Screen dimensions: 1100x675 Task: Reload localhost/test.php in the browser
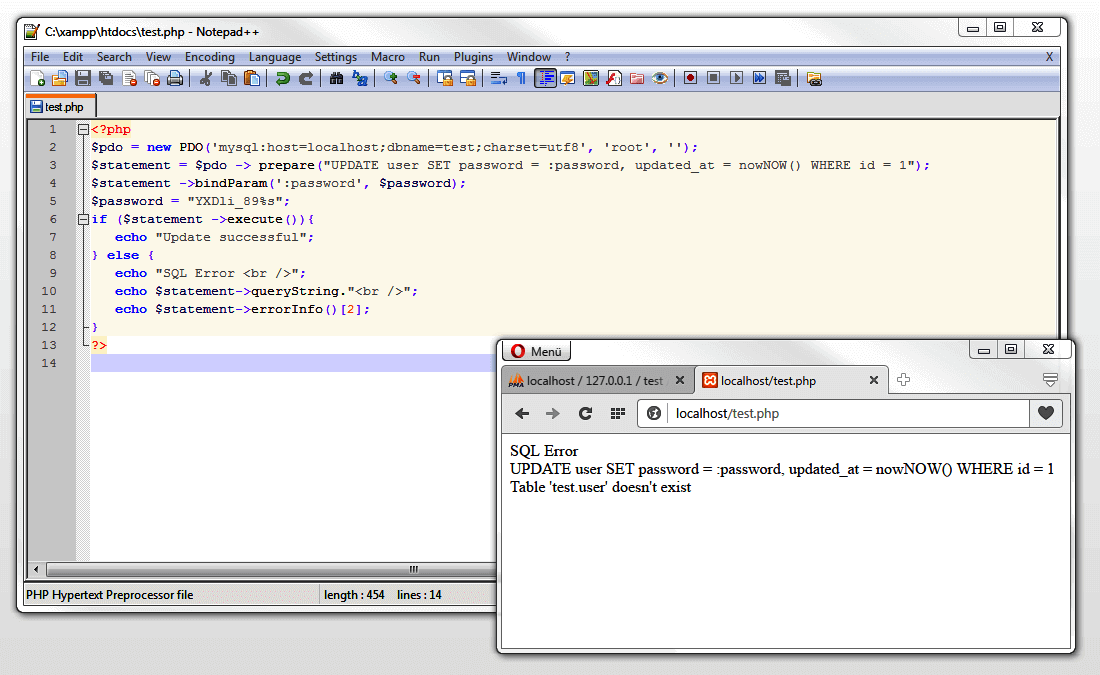pyautogui.click(x=585, y=413)
